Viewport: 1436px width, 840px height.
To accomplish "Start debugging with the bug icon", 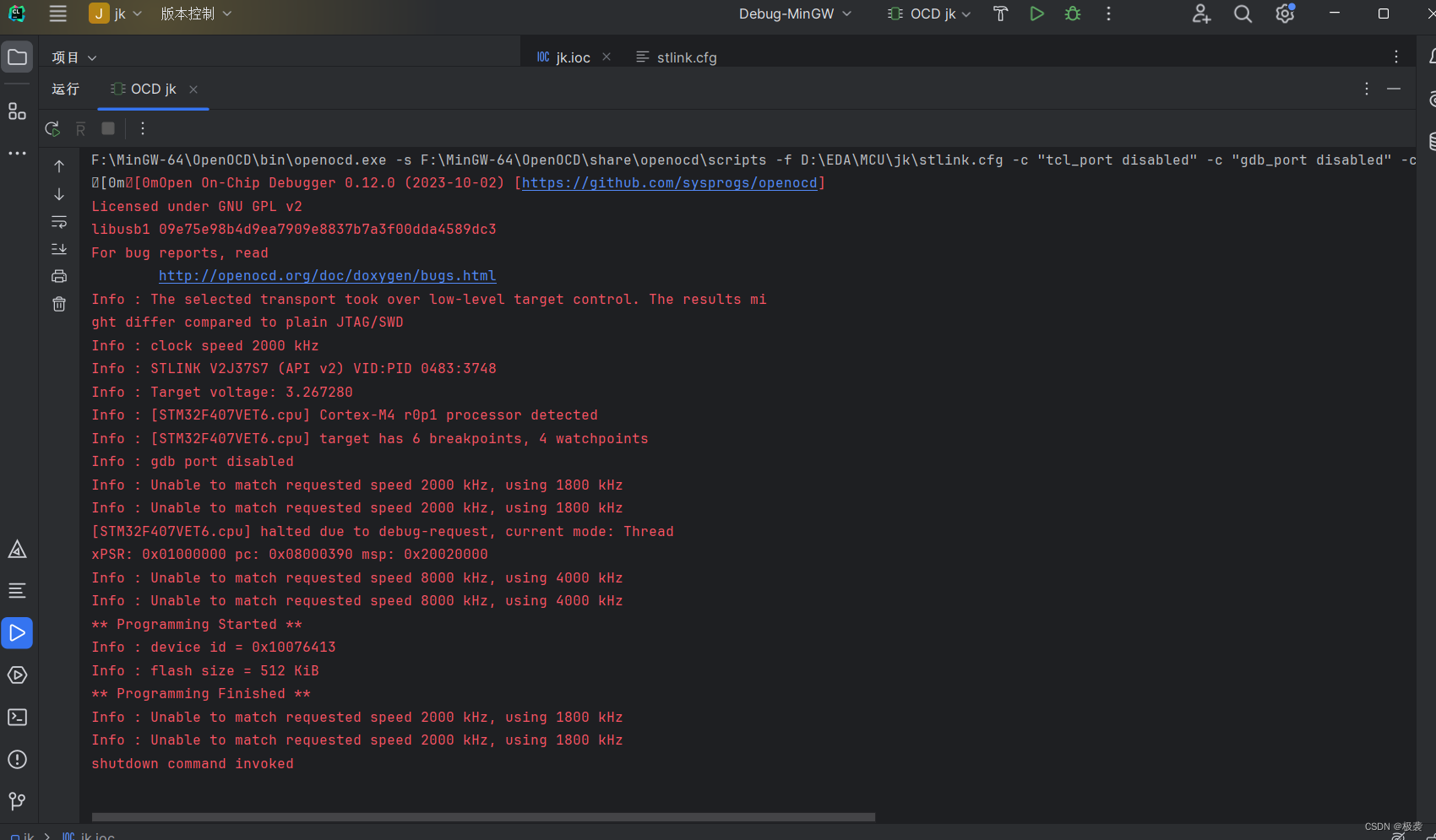I will click(1073, 14).
